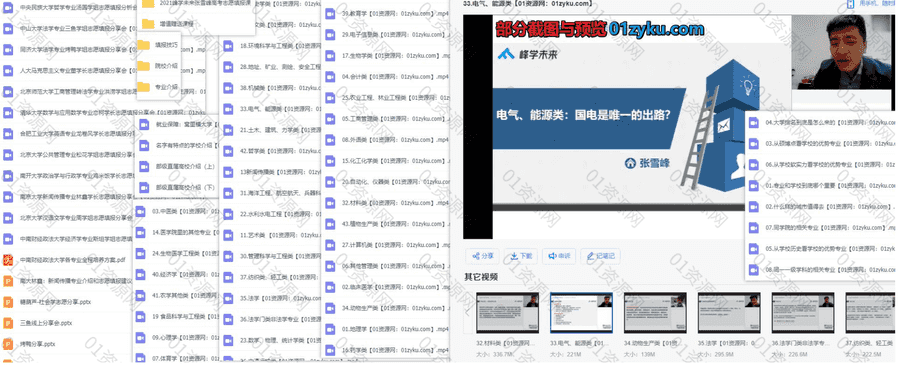The width and height of the screenshot is (900, 368).
Task: Click the video icon for 03.中医类
Action: click(140, 211)
